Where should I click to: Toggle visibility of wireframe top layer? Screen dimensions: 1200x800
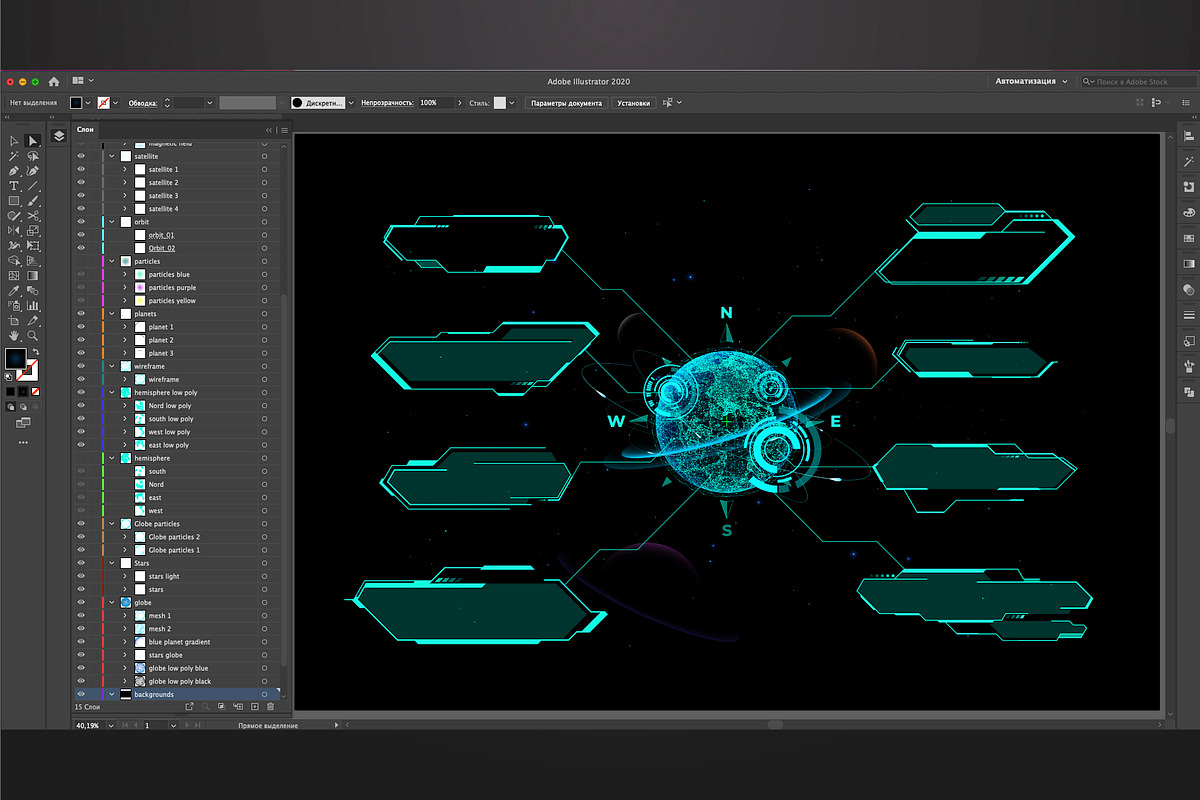[81, 366]
